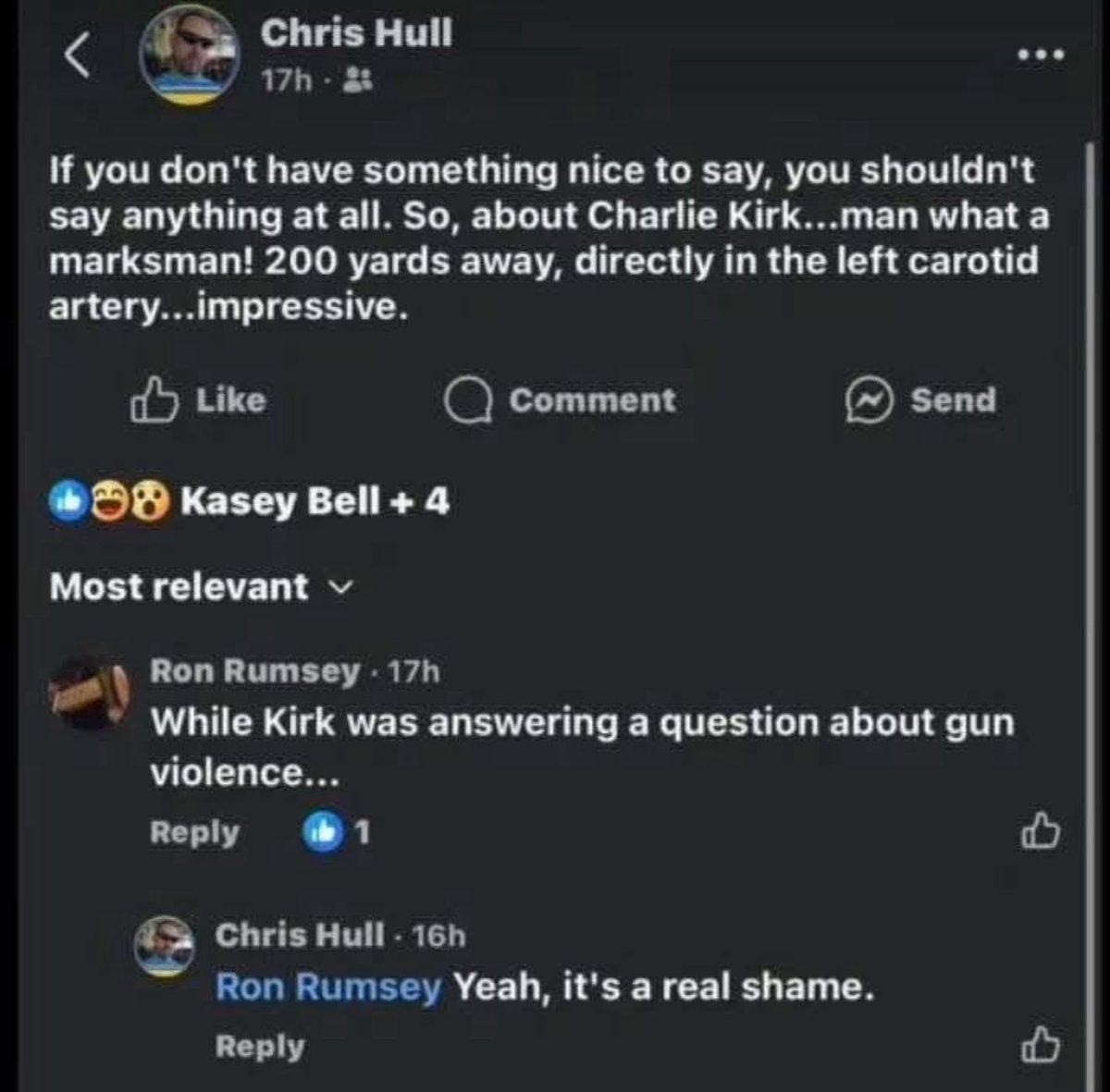Open Chris Hull's profile picture at top
The width and height of the screenshot is (1110, 1092).
tap(189, 55)
